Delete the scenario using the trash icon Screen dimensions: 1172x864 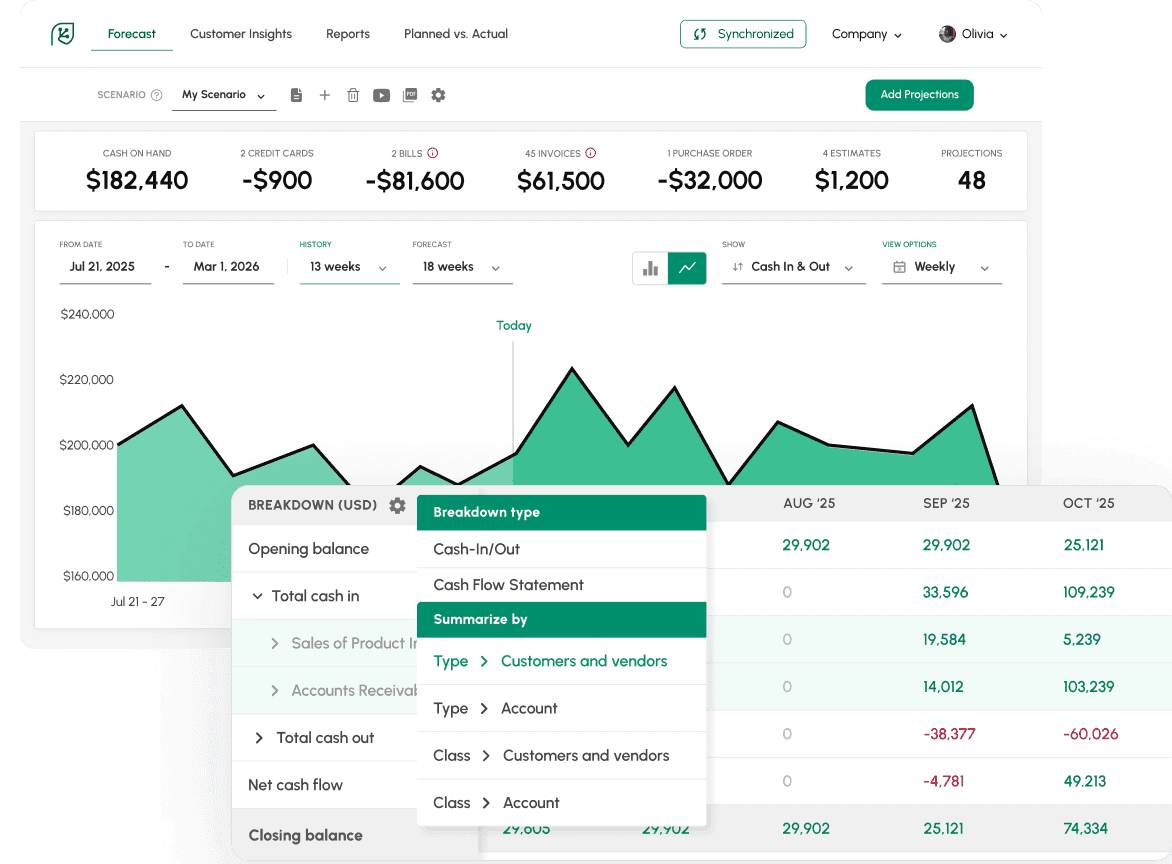[x=353, y=95]
